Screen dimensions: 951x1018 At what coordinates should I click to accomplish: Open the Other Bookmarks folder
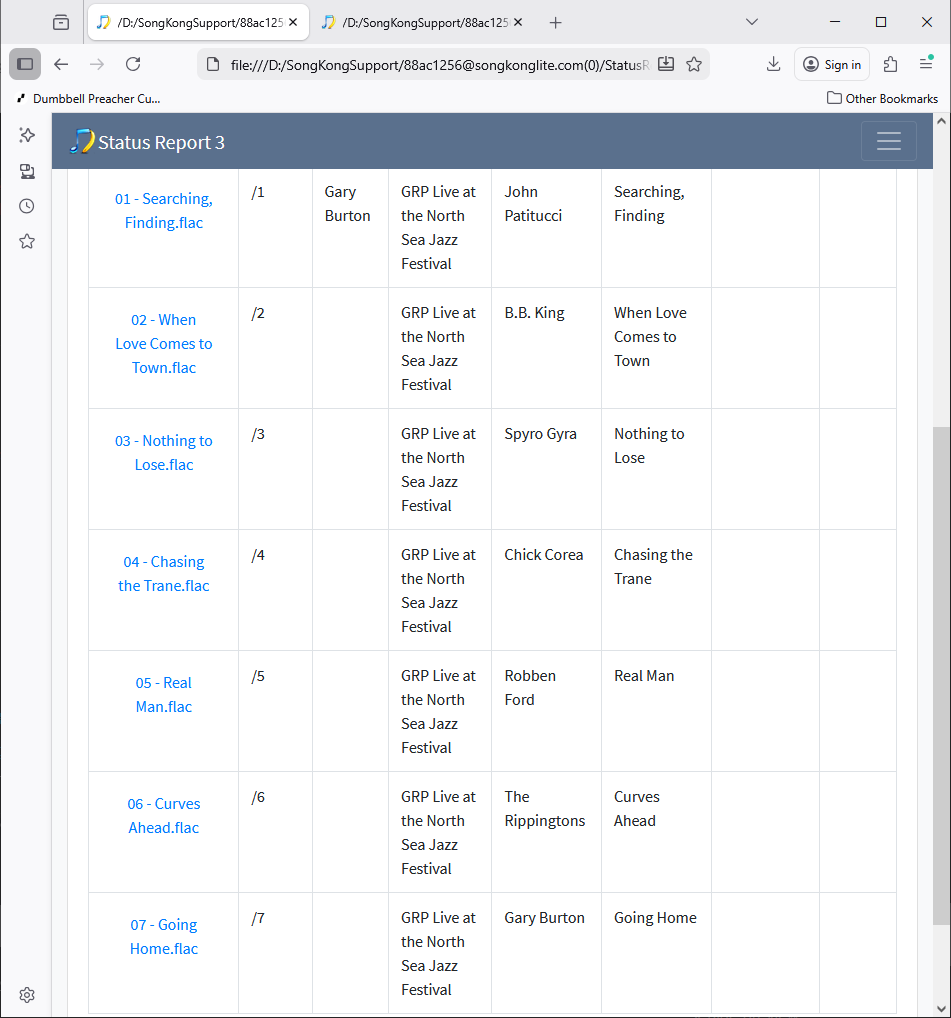(x=882, y=98)
